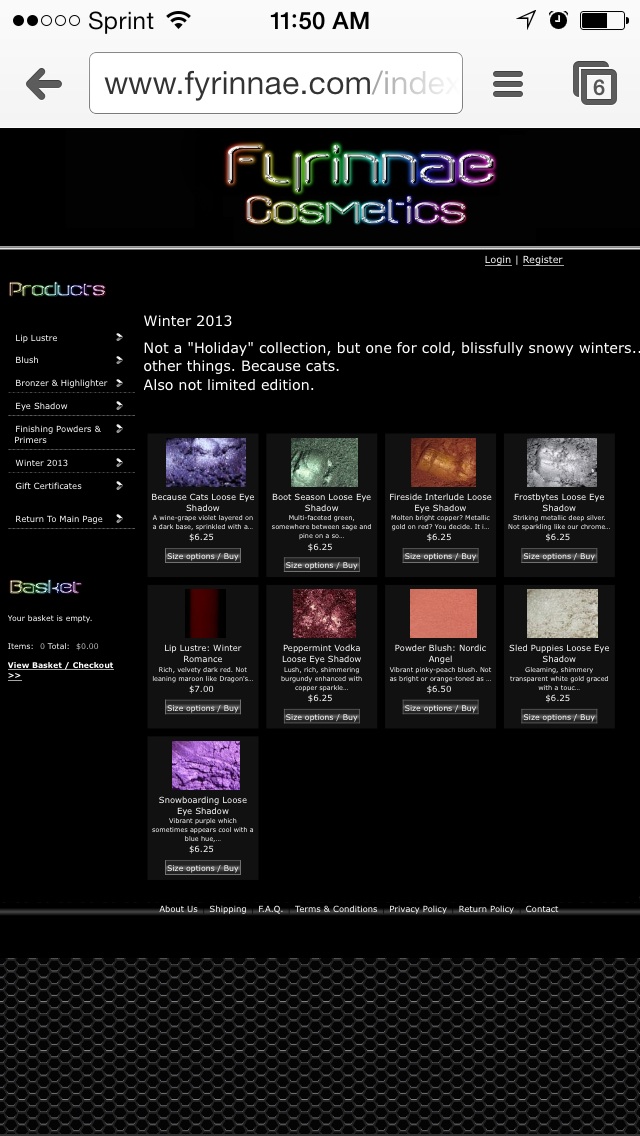Open Eye Shadow category

tap(41, 406)
